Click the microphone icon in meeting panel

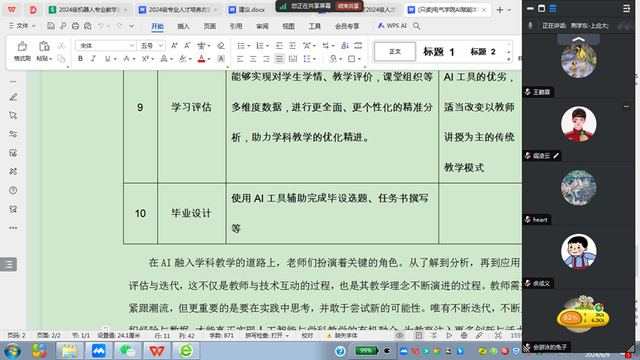tap(530, 26)
